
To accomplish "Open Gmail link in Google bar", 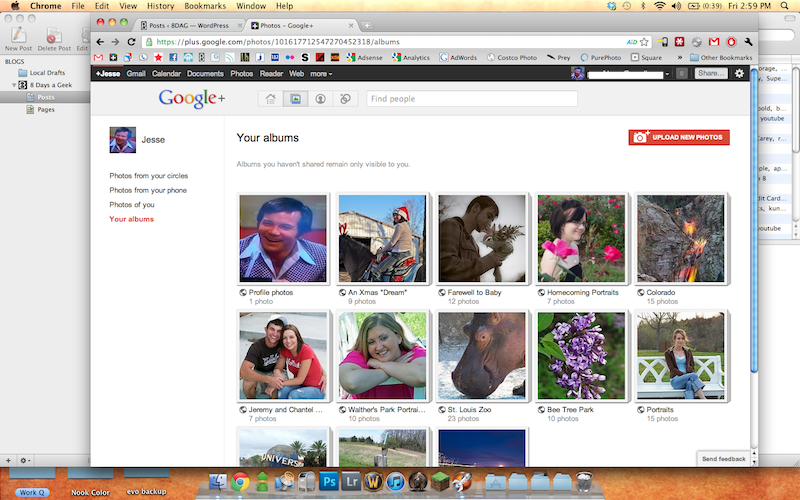I will pos(136,73).
